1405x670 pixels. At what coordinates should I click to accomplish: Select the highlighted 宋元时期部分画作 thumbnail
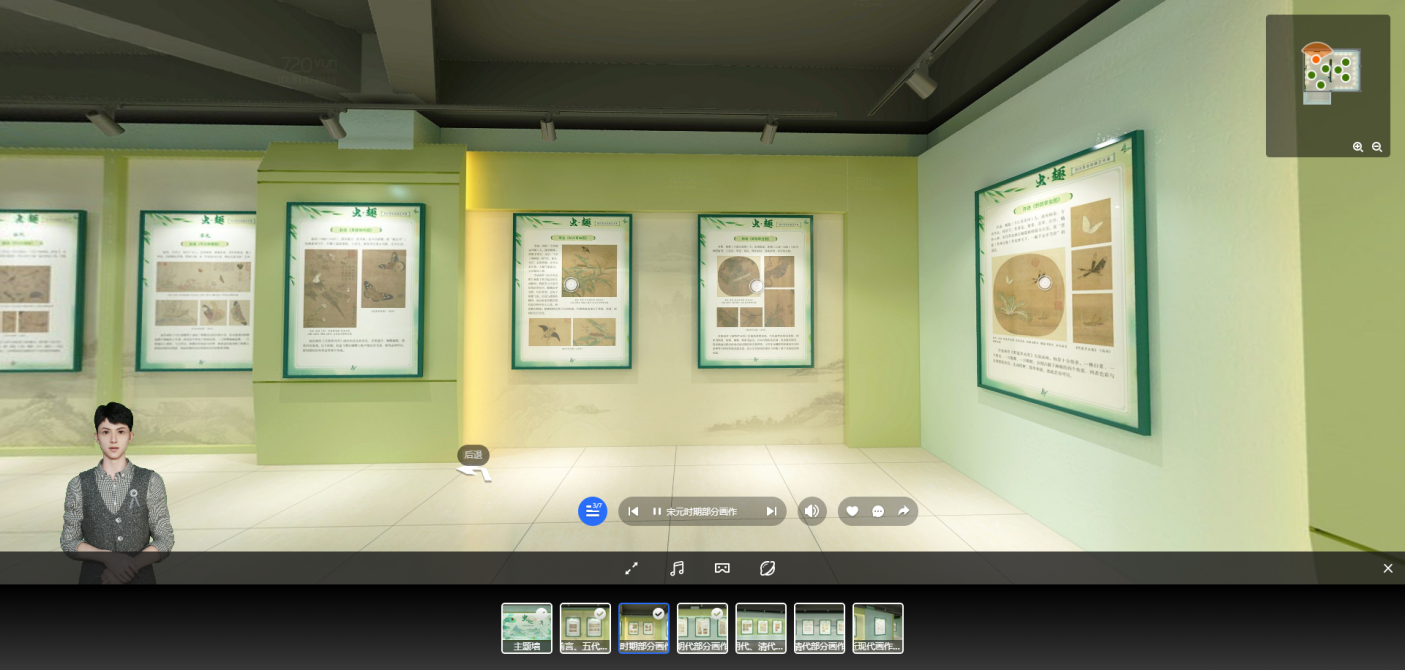coord(644,628)
